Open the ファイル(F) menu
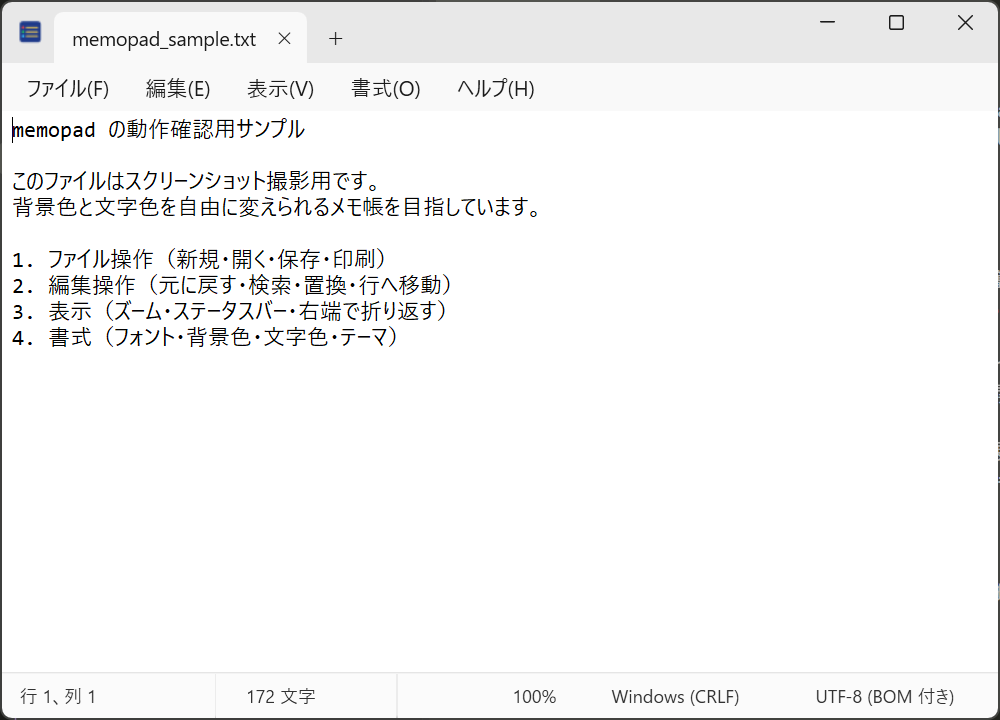Viewport: 1000px width, 720px height. (x=68, y=89)
